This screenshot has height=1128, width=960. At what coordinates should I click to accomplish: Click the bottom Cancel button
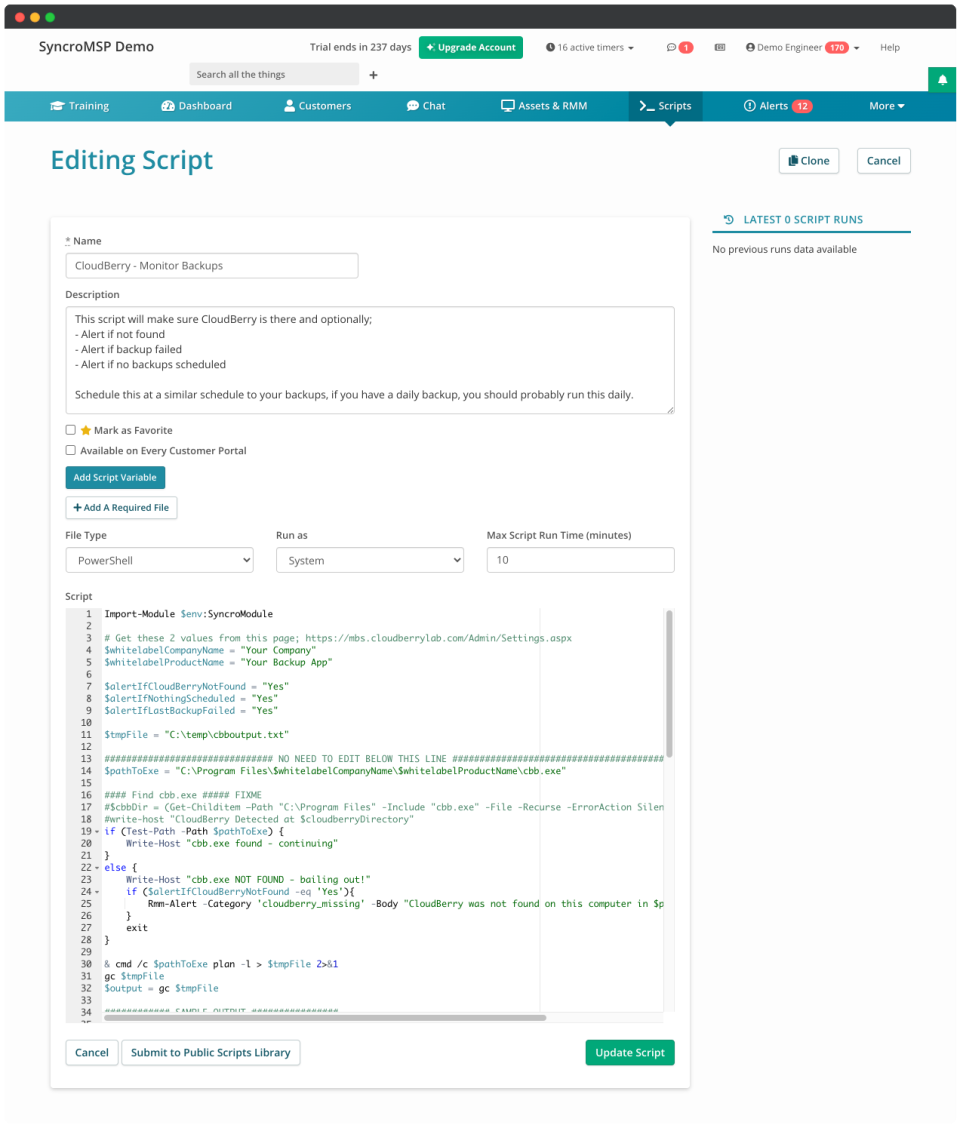tap(91, 1052)
